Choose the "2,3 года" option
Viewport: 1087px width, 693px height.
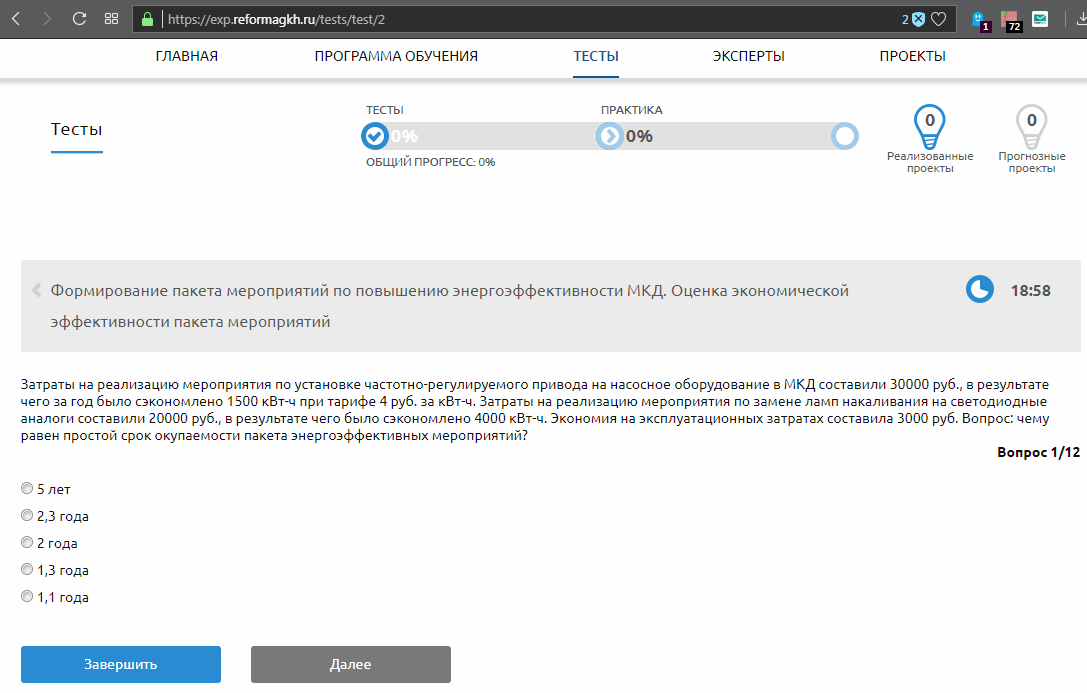coord(27,516)
